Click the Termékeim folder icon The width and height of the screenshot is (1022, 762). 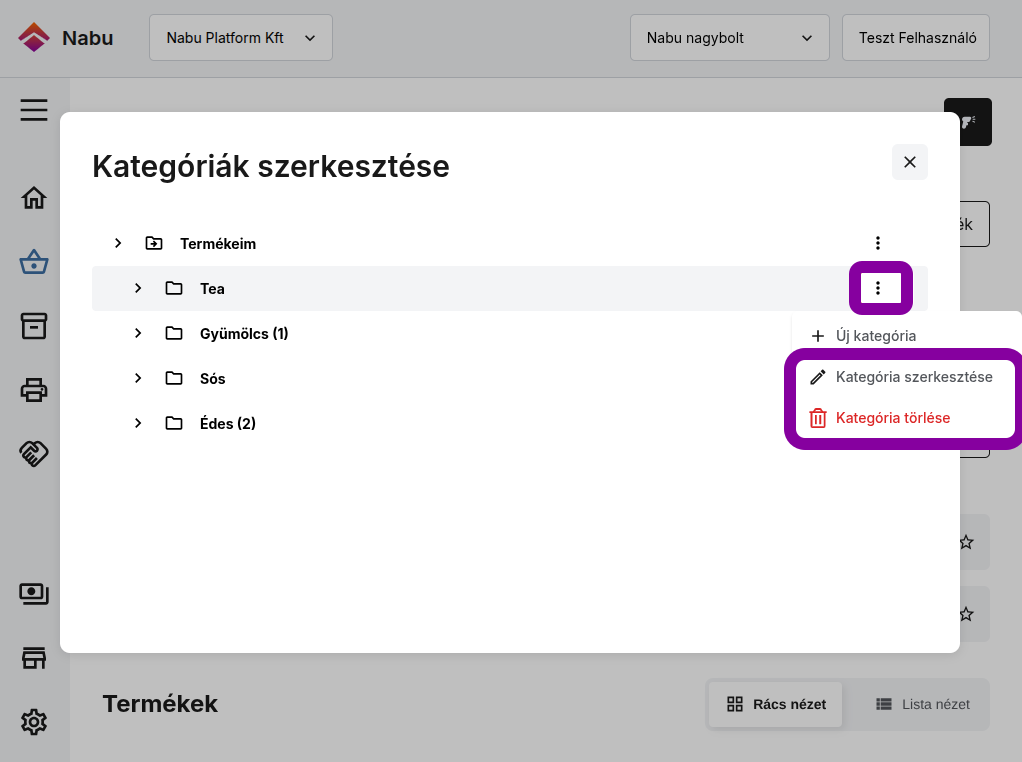(154, 243)
